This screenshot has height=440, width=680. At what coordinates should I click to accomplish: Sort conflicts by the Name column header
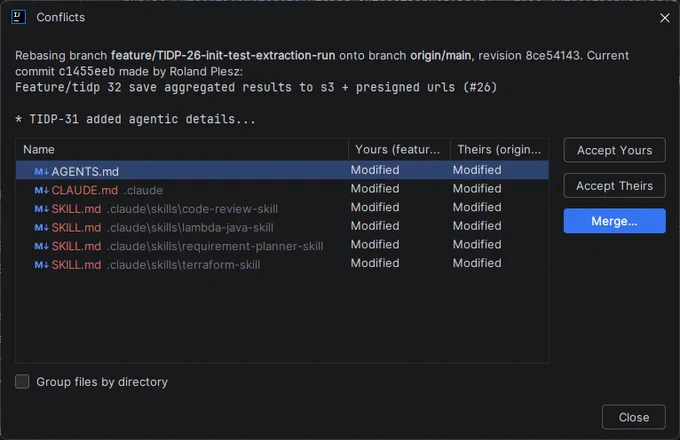182,150
